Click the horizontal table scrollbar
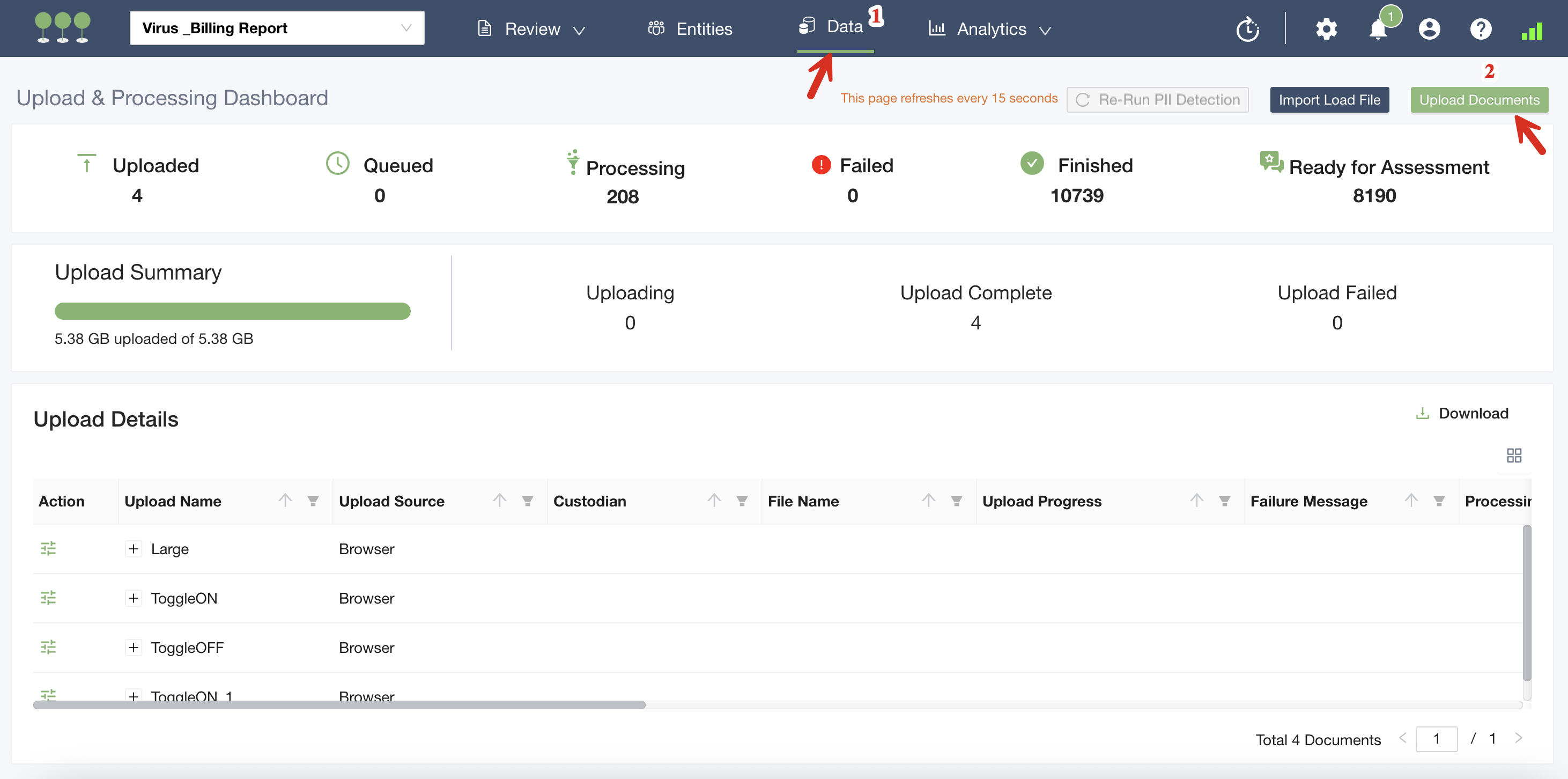 (339, 704)
